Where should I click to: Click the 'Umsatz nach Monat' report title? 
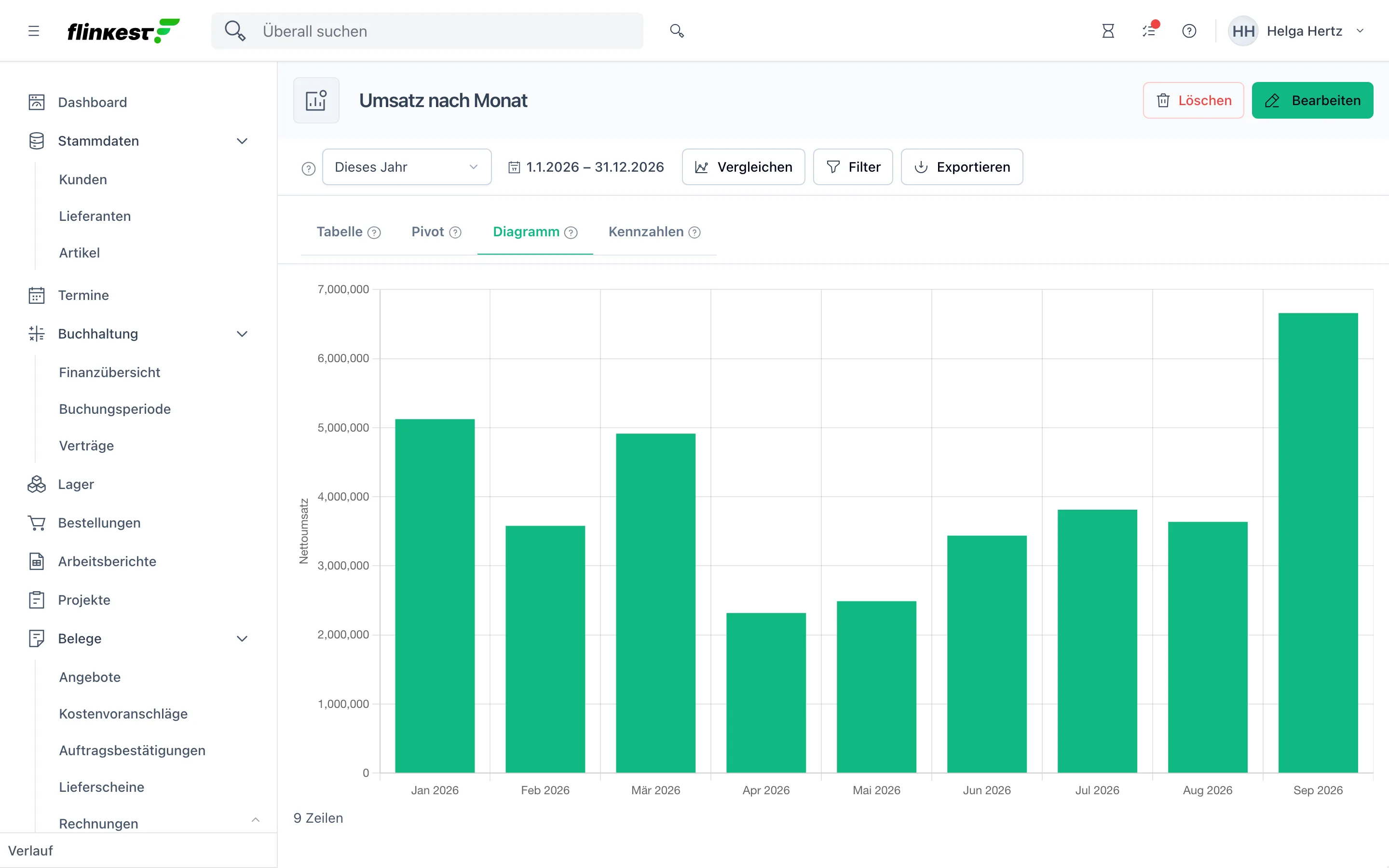[443, 100]
